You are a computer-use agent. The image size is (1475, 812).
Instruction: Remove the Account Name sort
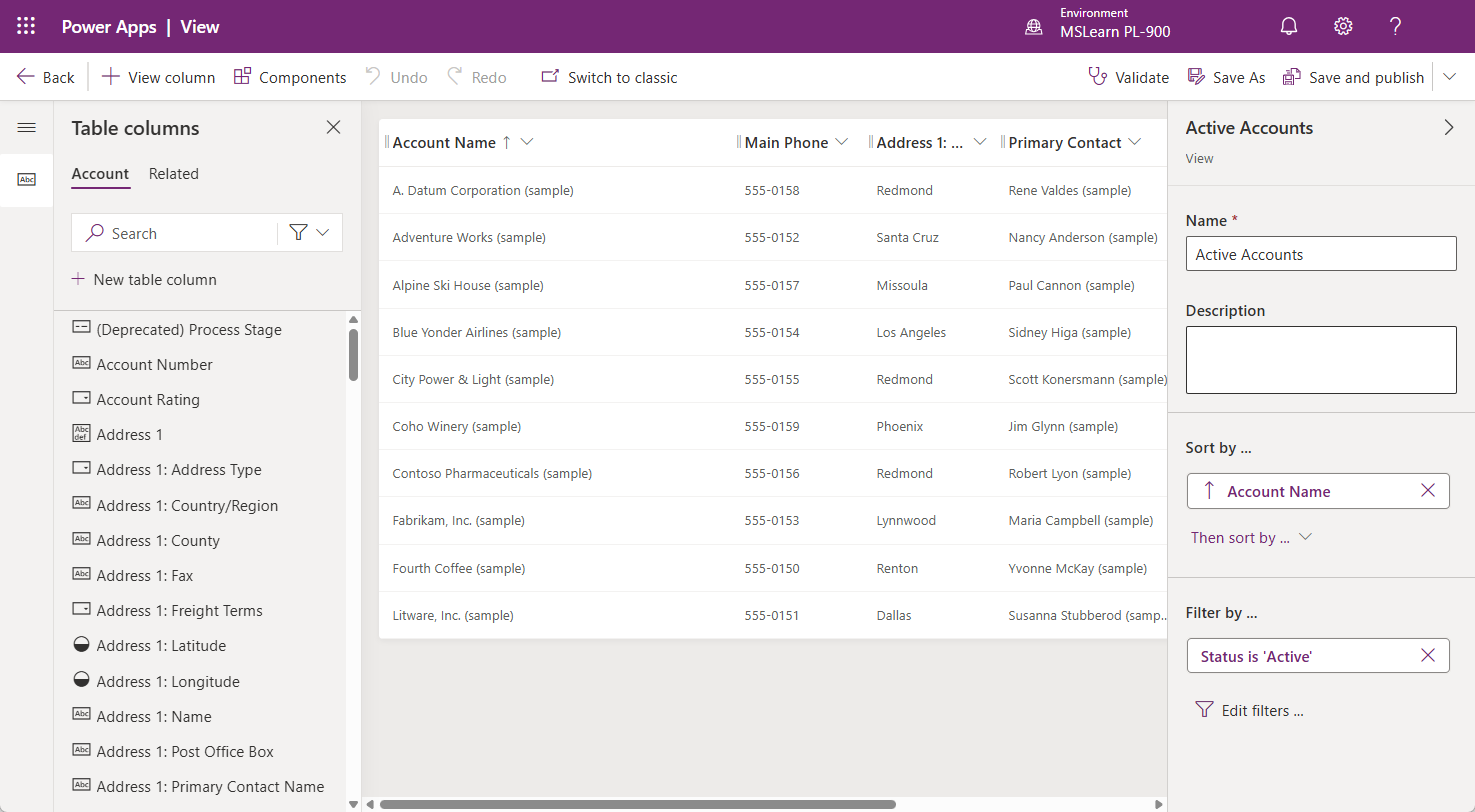pyautogui.click(x=1428, y=491)
